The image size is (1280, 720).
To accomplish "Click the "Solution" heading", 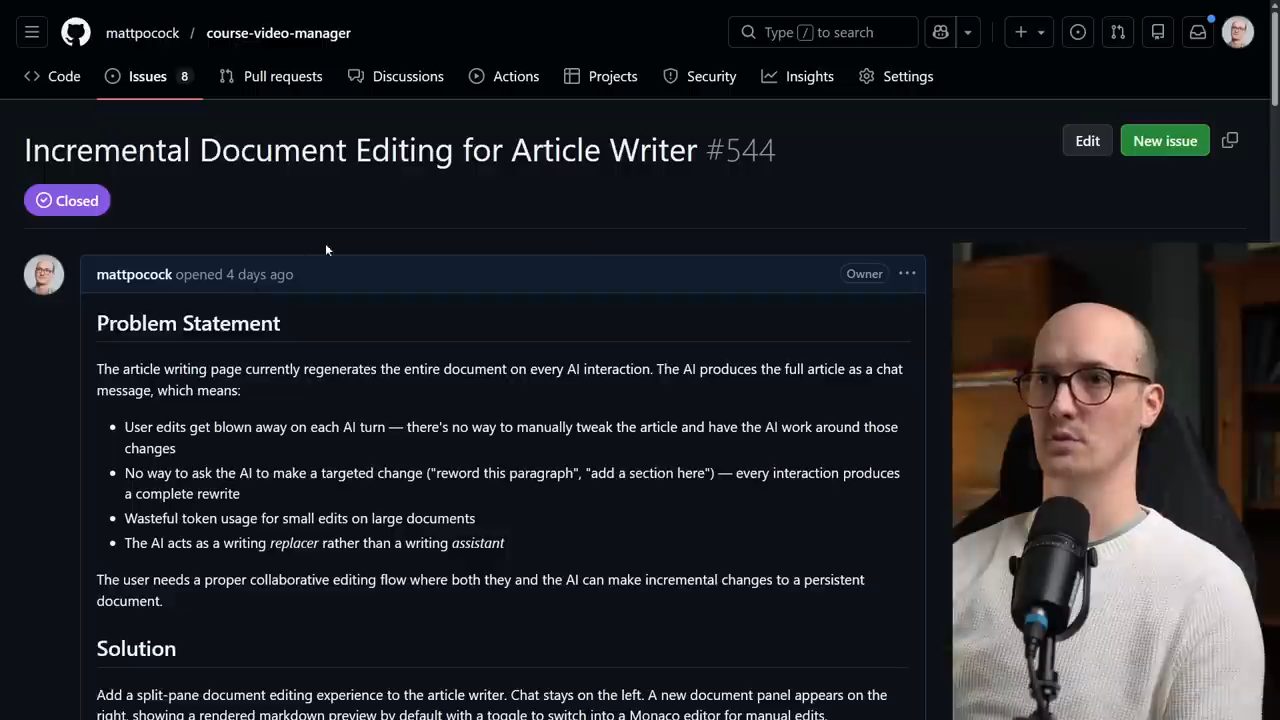I will pyautogui.click(x=136, y=648).
